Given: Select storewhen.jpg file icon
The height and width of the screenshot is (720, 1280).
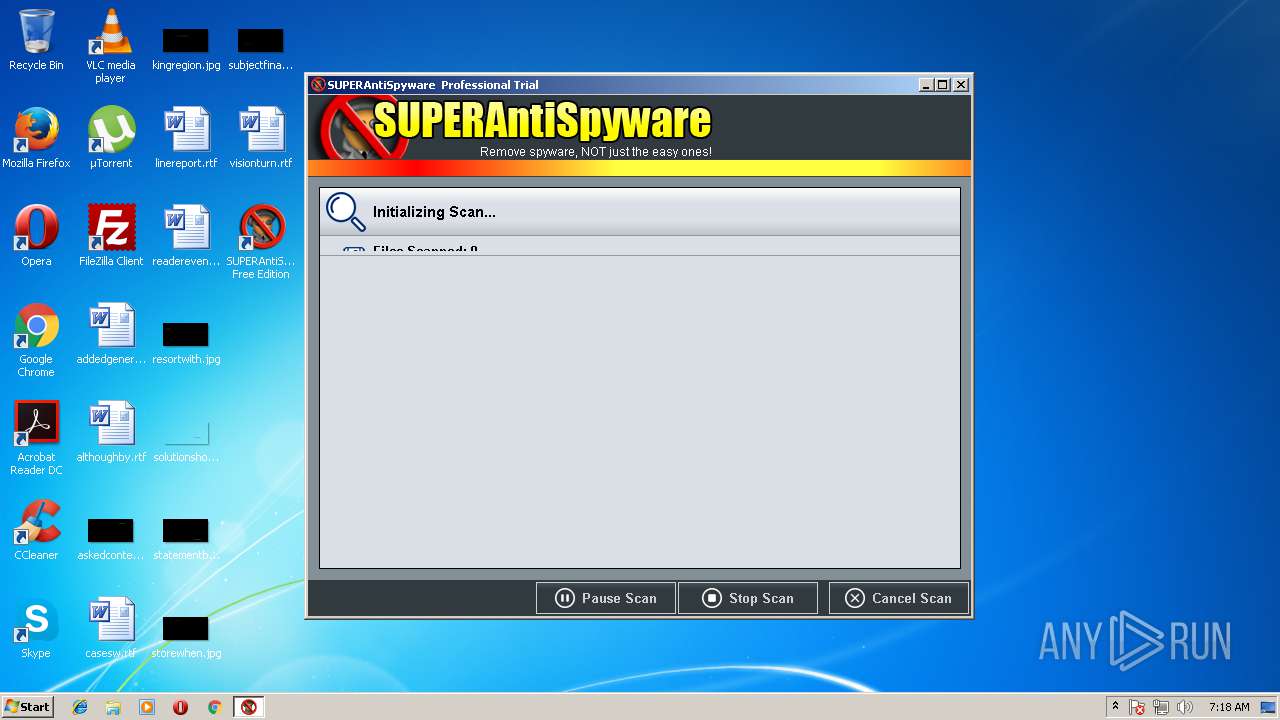Looking at the screenshot, I should [x=186, y=636].
